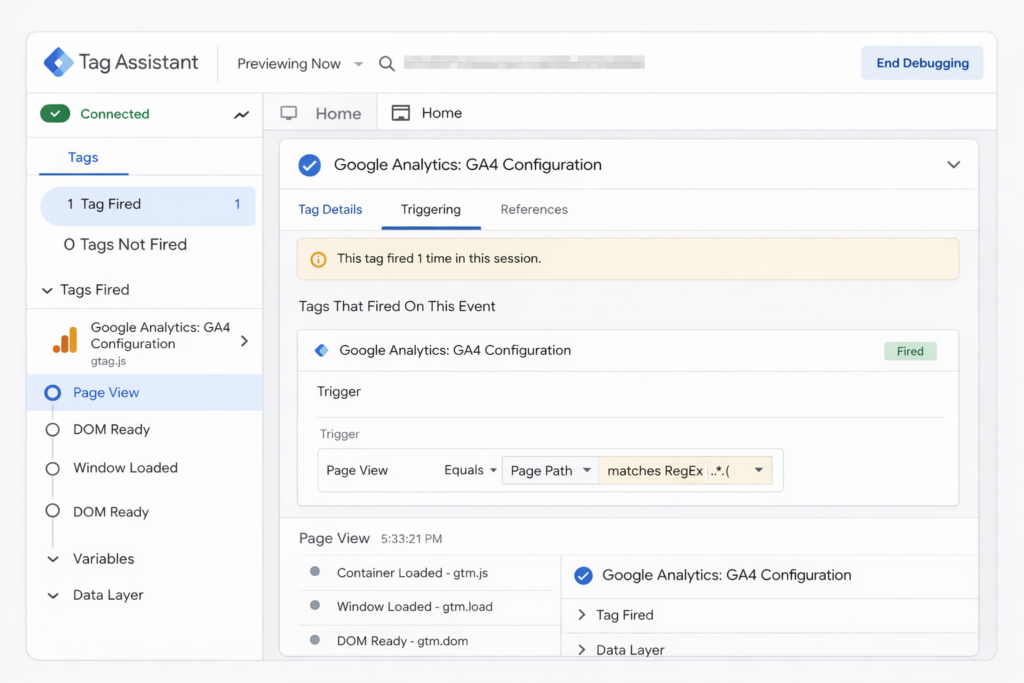The height and width of the screenshot is (683, 1024).
Task: Select the second Home tab
Action: tap(426, 113)
